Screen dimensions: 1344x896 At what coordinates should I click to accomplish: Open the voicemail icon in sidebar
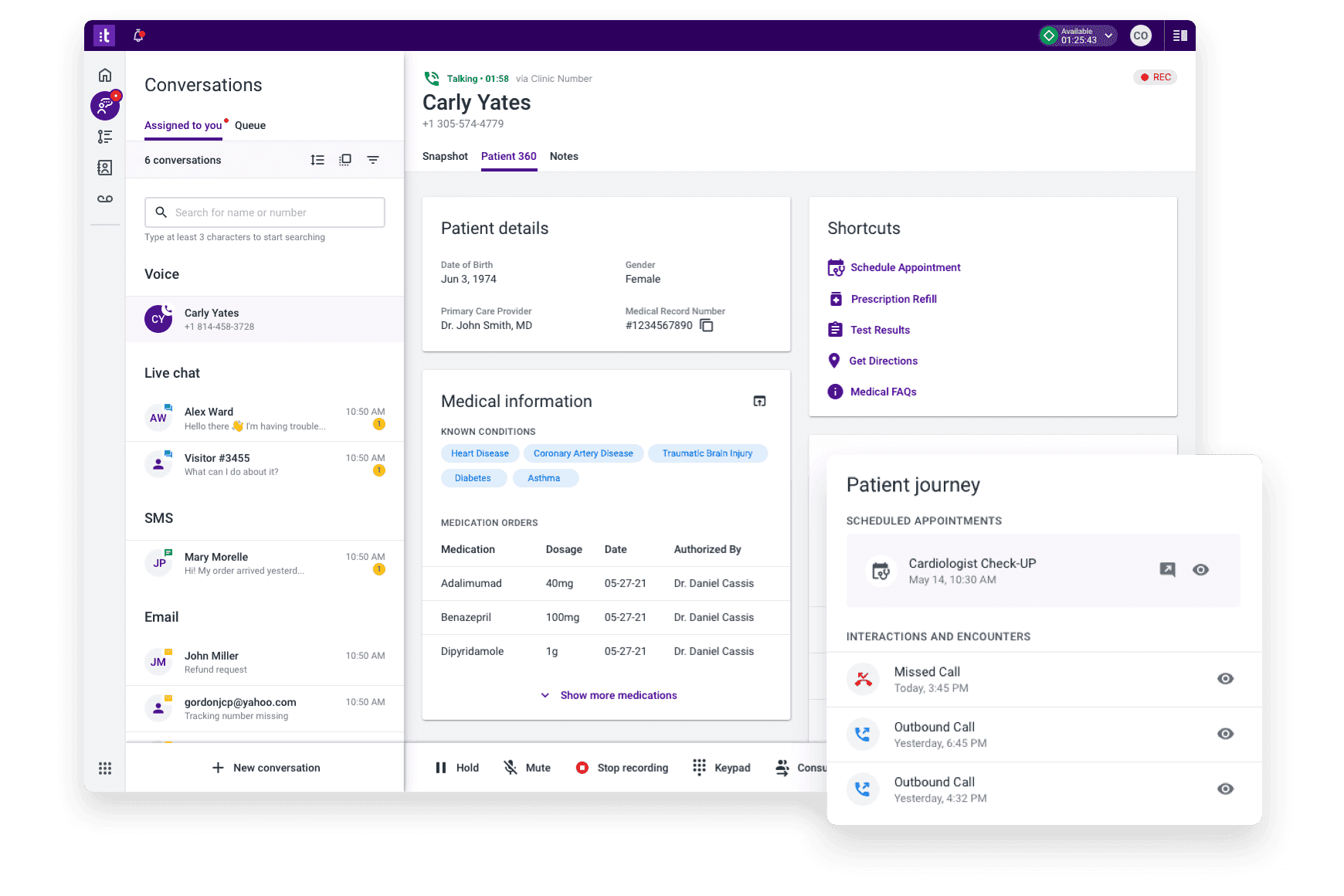click(x=105, y=199)
